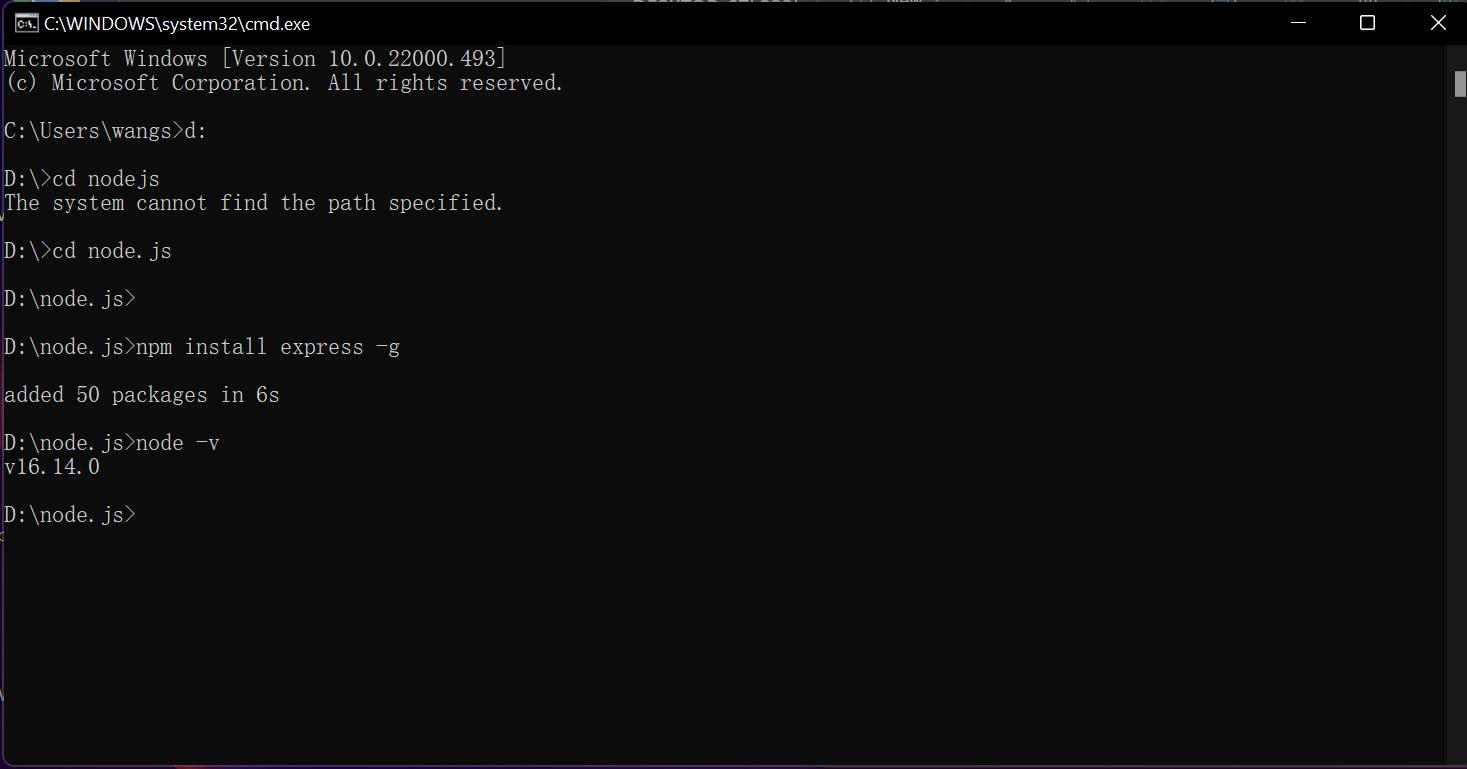
Task: Click the 'cd nodejs' command text
Action: point(110,178)
